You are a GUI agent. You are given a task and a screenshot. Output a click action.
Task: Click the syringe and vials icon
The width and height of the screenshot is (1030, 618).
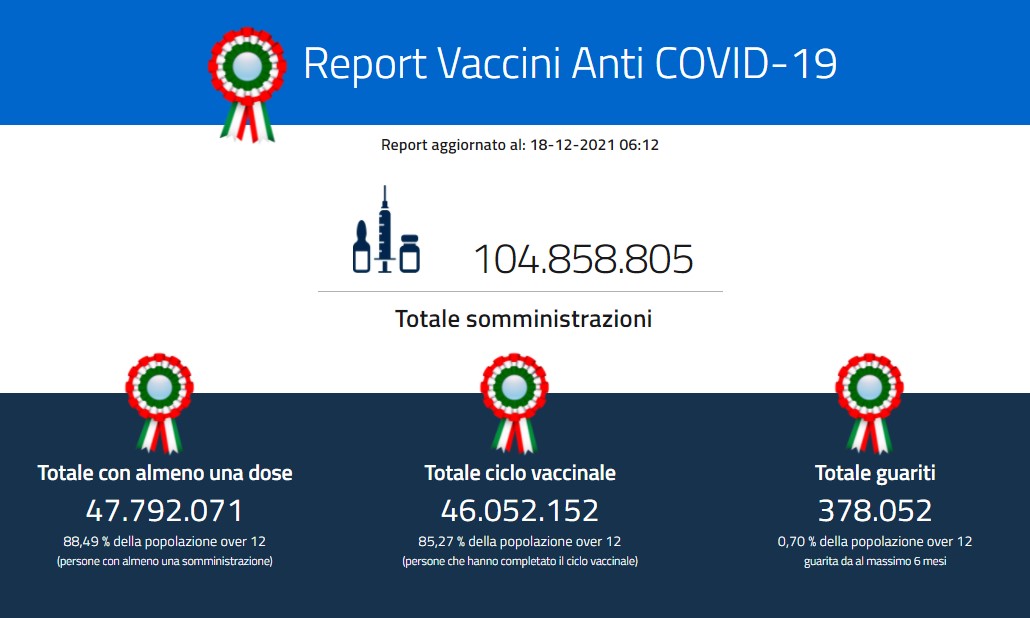[386, 233]
